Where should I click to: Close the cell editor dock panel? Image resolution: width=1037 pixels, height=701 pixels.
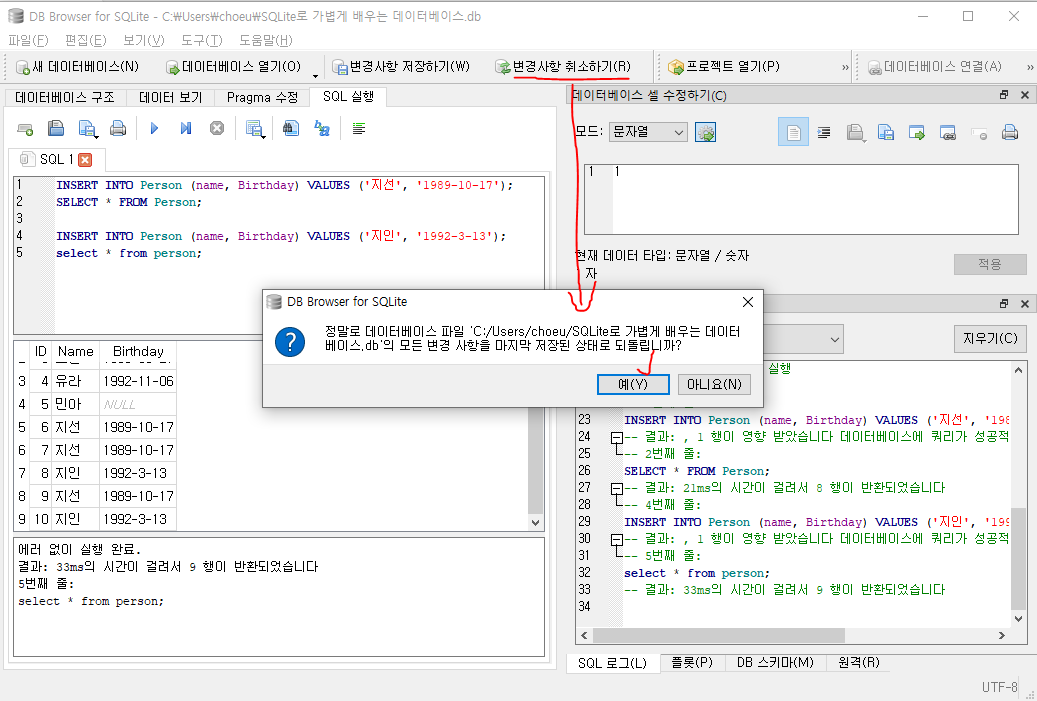click(1024, 95)
